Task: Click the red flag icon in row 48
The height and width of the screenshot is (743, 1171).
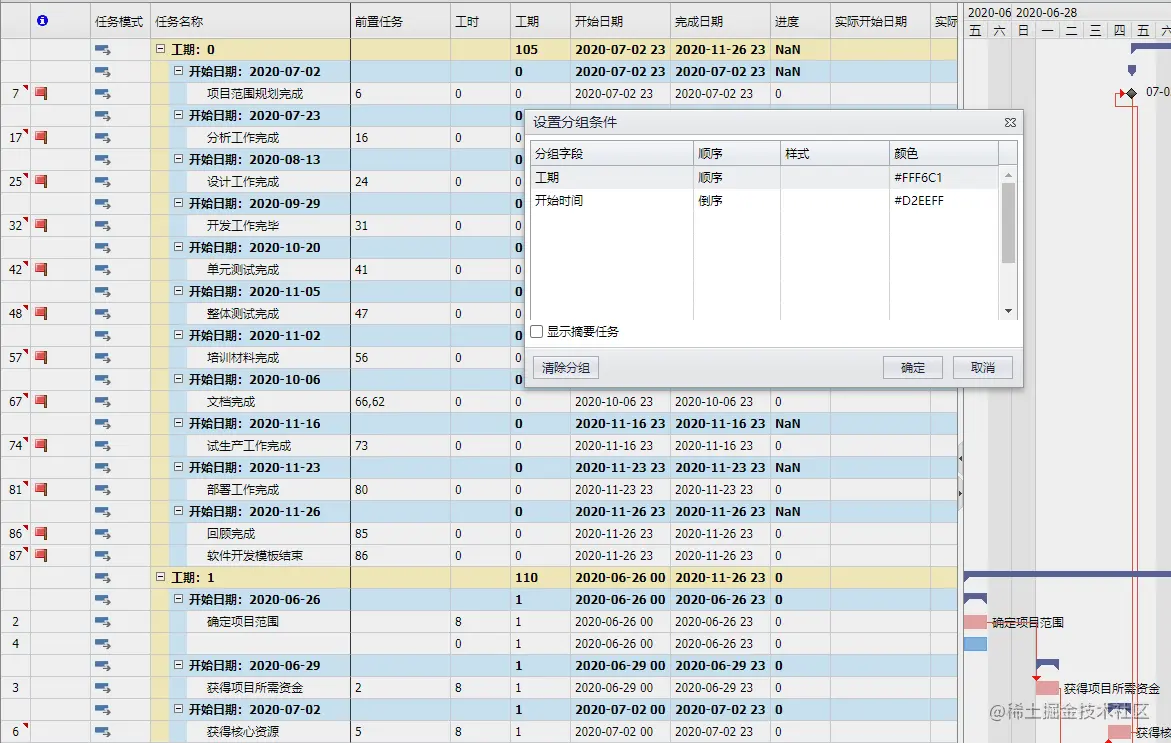Action: point(41,314)
